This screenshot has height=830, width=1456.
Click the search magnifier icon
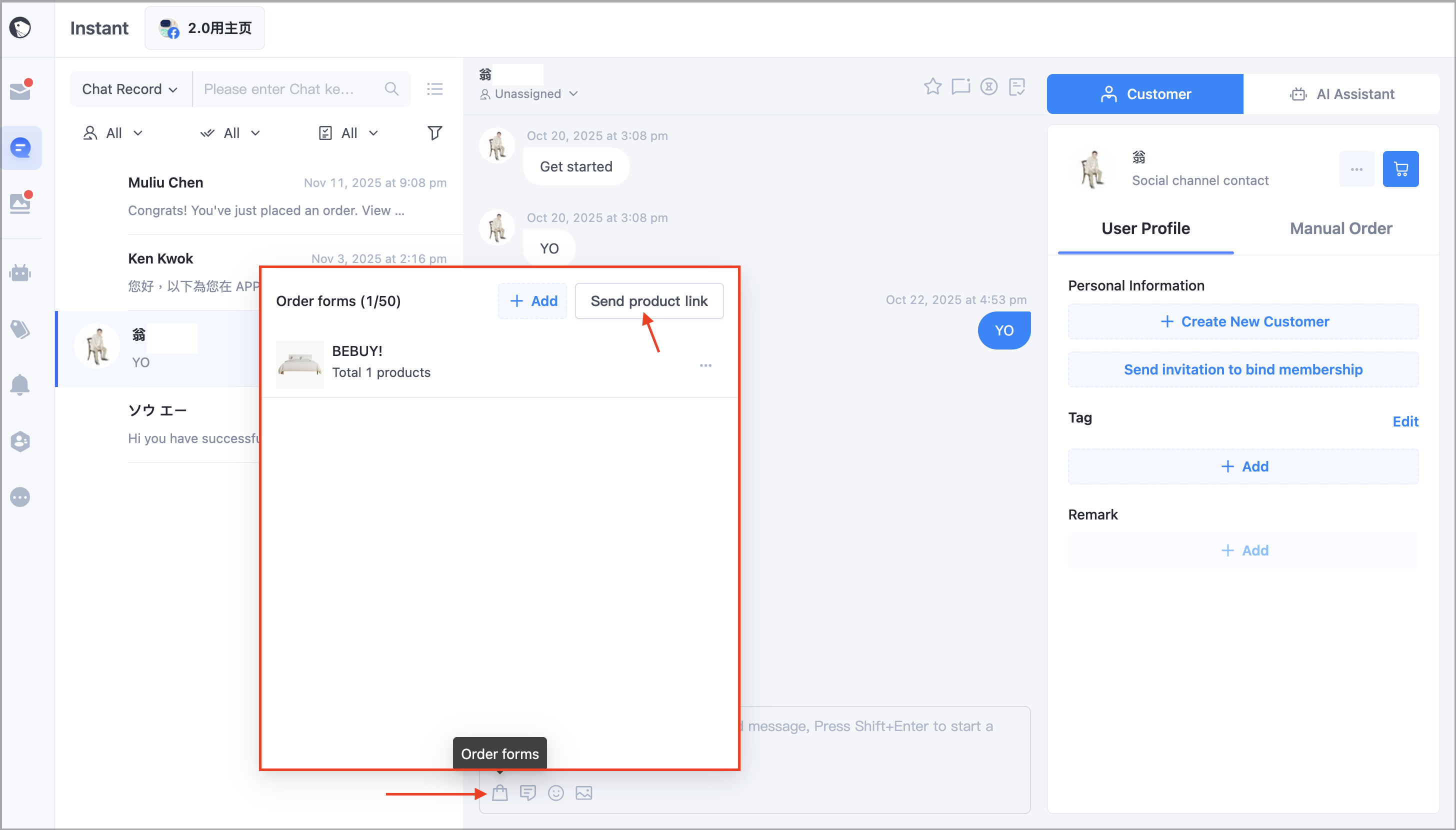[x=391, y=89]
